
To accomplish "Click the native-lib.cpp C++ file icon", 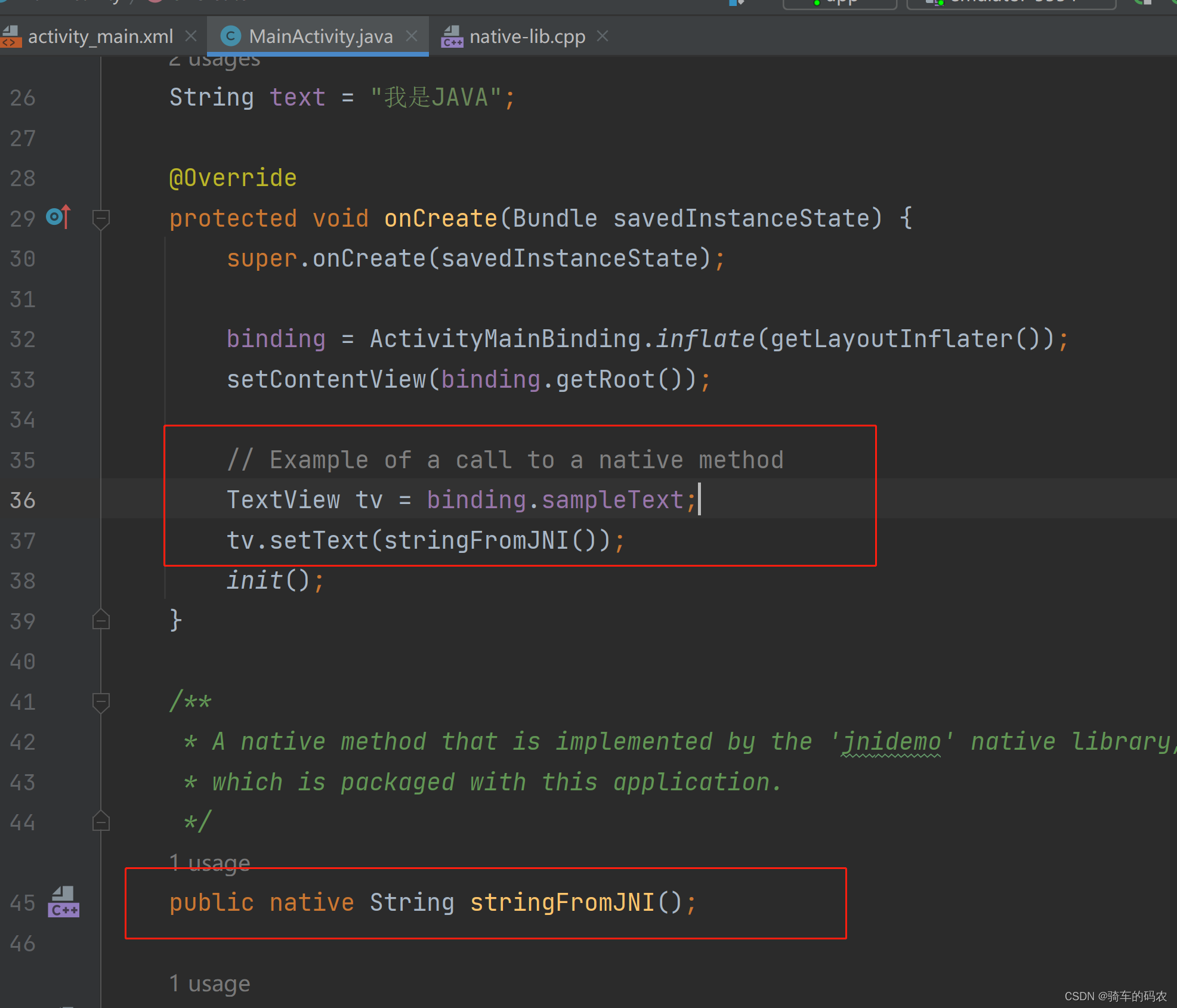I will (452, 36).
